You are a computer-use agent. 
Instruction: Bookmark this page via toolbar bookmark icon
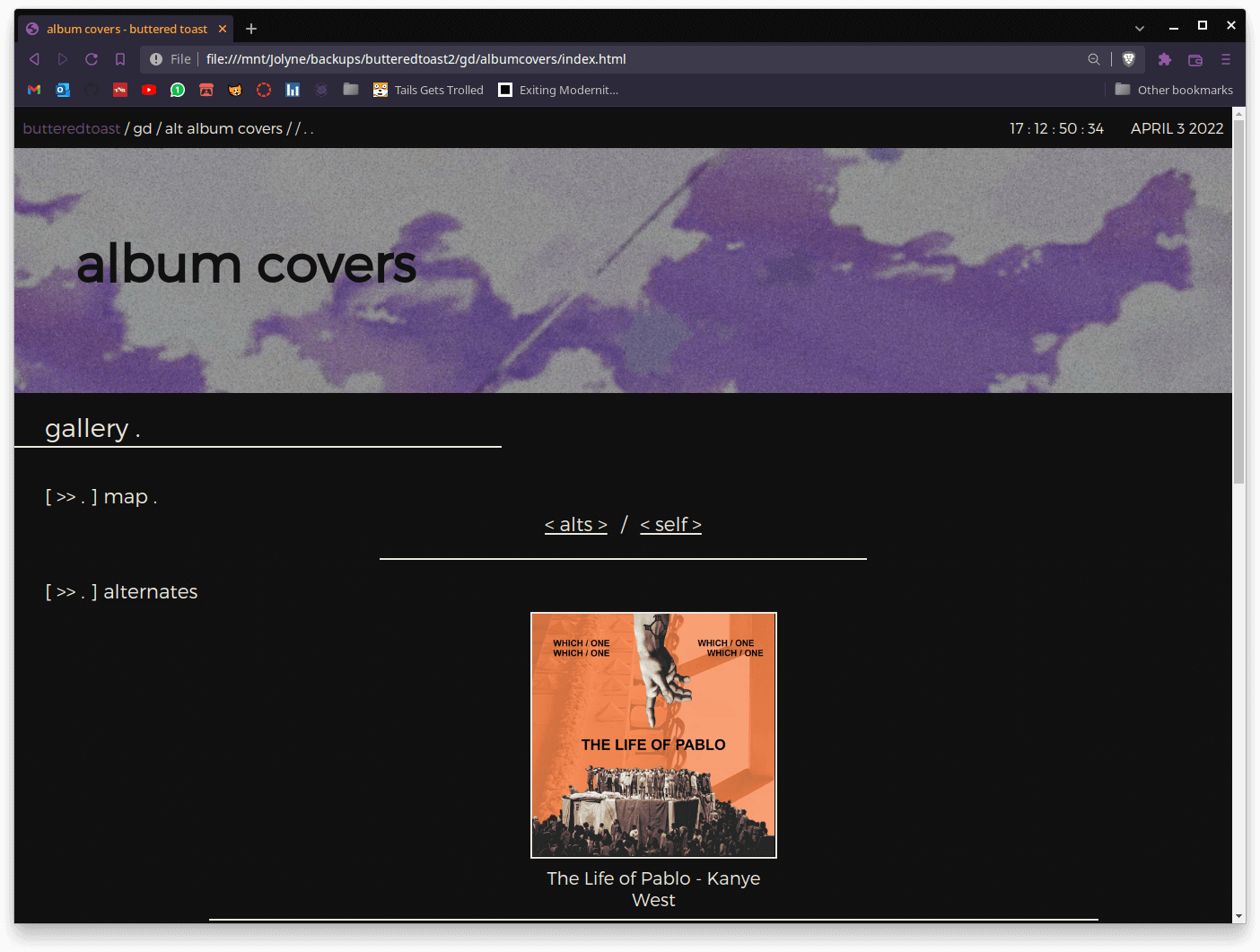120,59
